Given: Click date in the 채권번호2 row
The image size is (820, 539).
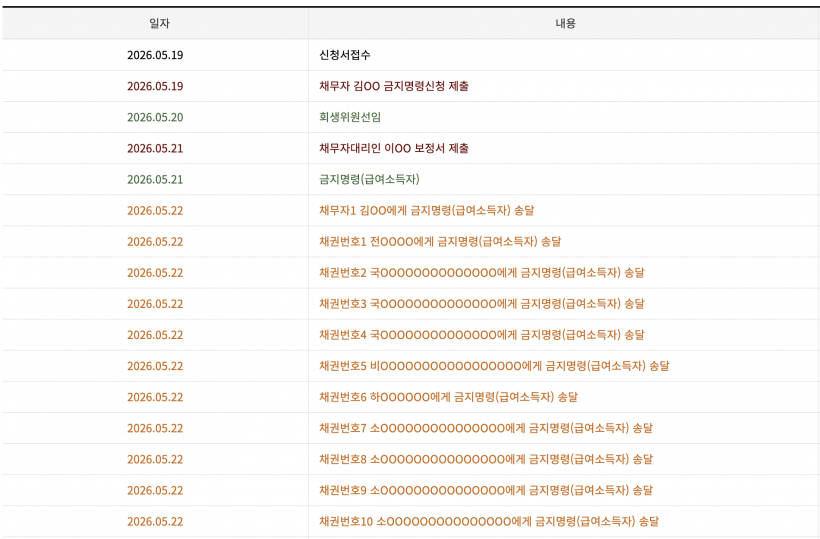Looking at the screenshot, I should click(x=155, y=273).
